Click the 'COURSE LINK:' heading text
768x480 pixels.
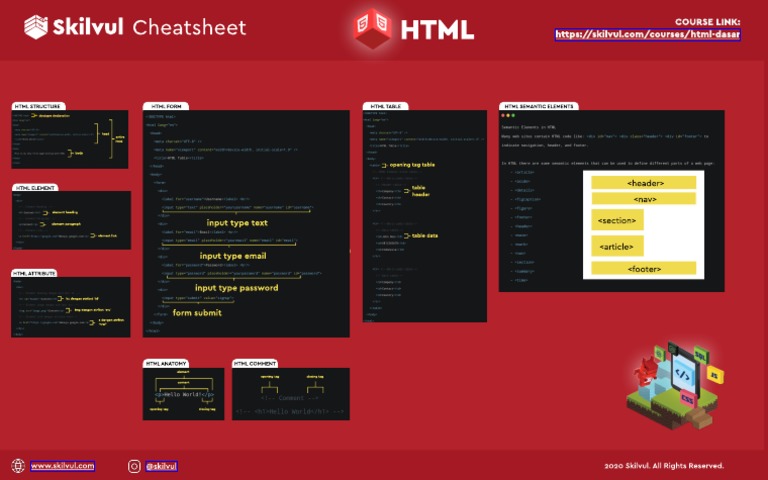[707, 22]
